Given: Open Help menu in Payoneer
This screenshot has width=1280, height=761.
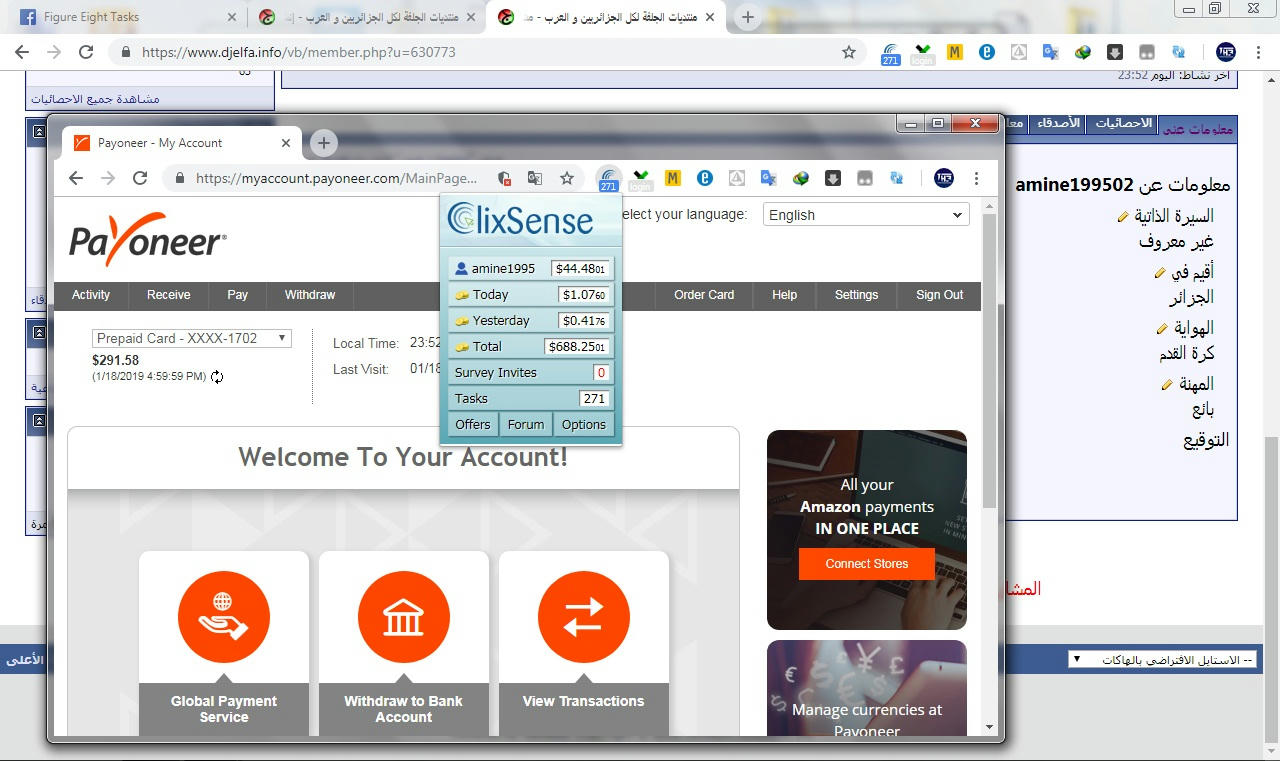Looking at the screenshot, I should (785, 295).
